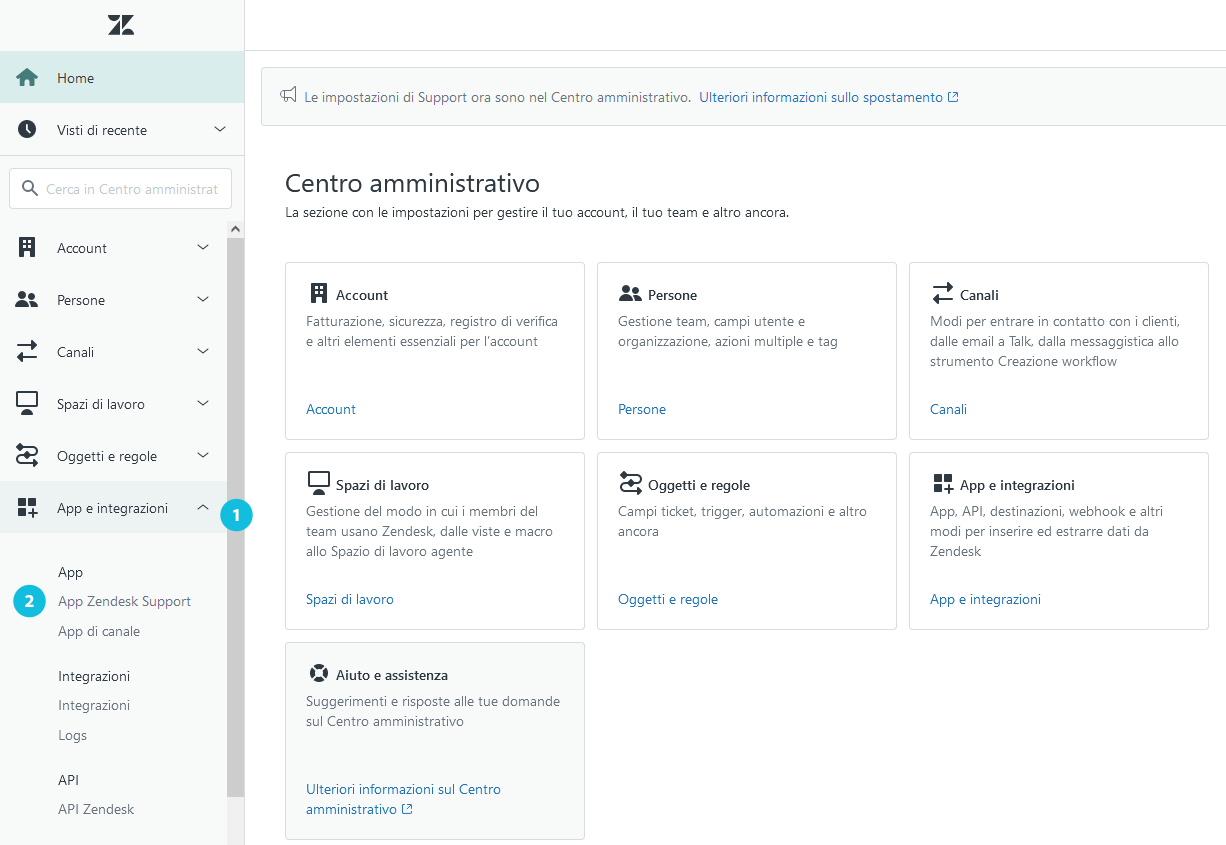Click the 'Campi ticket, trigger' description text

coord(742,521)
